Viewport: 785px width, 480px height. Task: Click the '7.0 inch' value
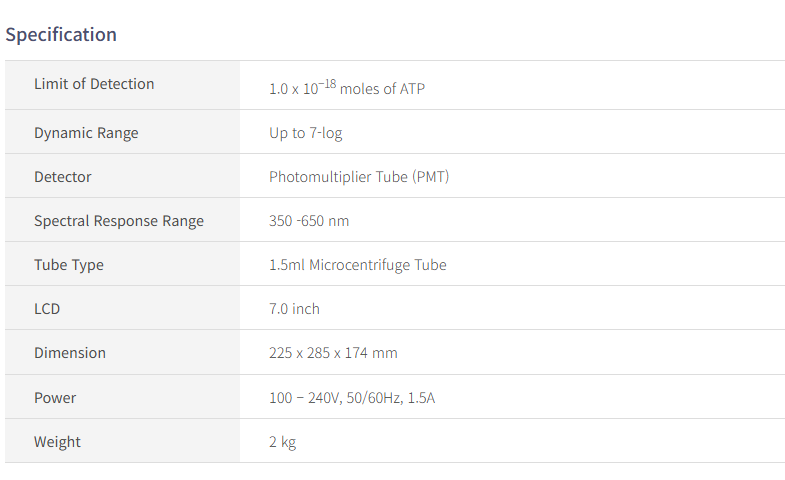295,309
